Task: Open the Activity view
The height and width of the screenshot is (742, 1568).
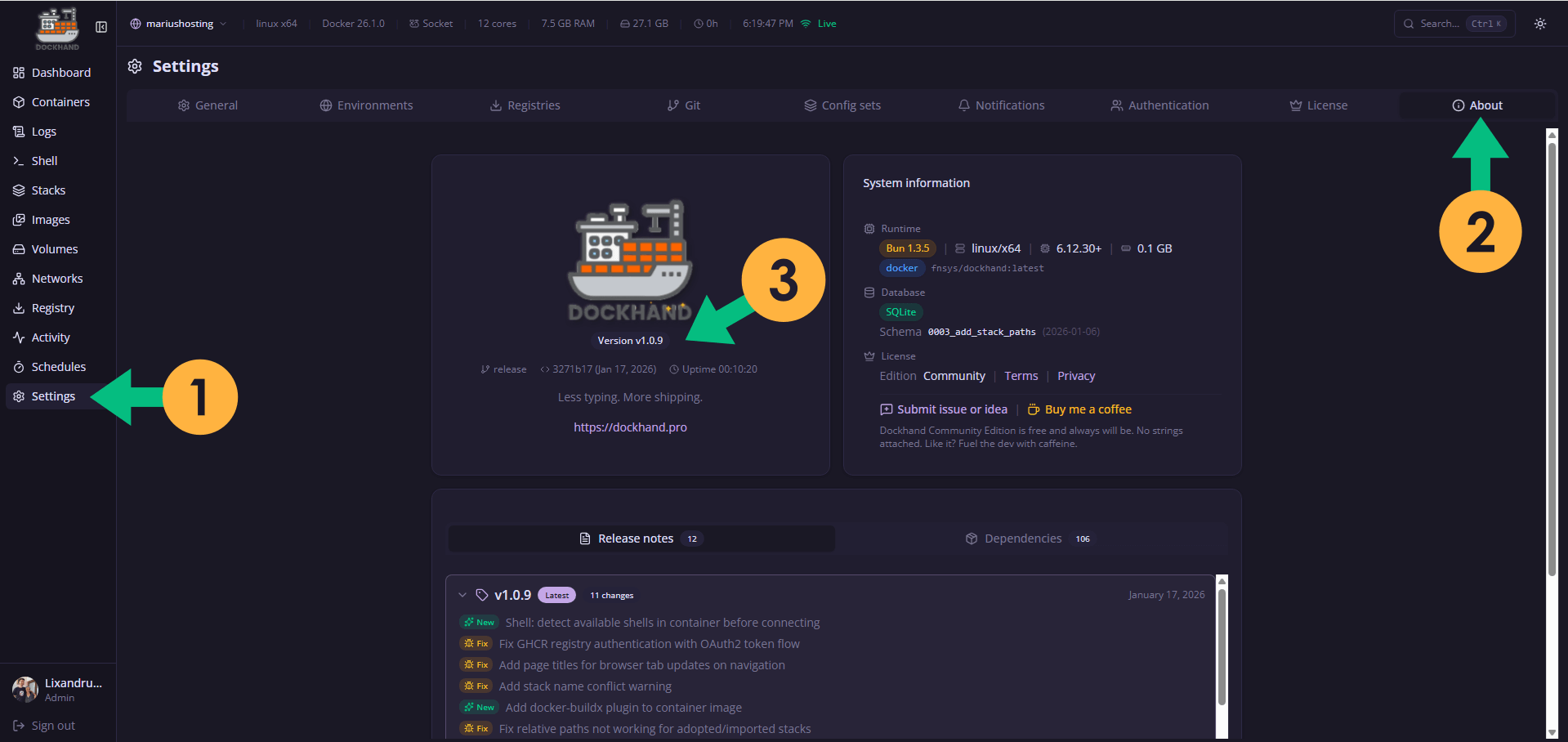Action: tap(49, 337)
